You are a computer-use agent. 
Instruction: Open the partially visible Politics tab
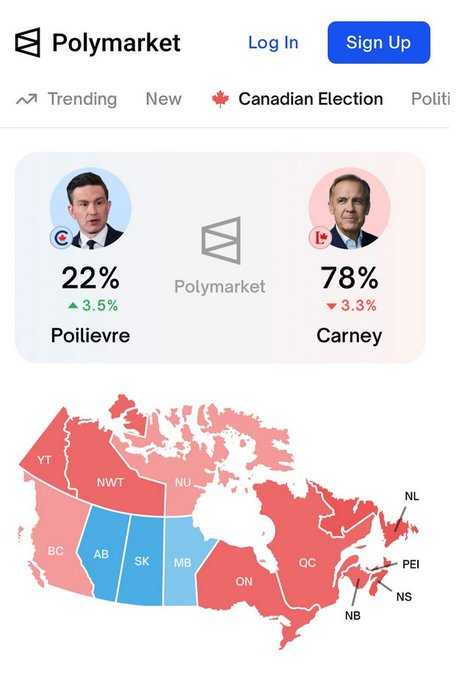pos(430,99)
